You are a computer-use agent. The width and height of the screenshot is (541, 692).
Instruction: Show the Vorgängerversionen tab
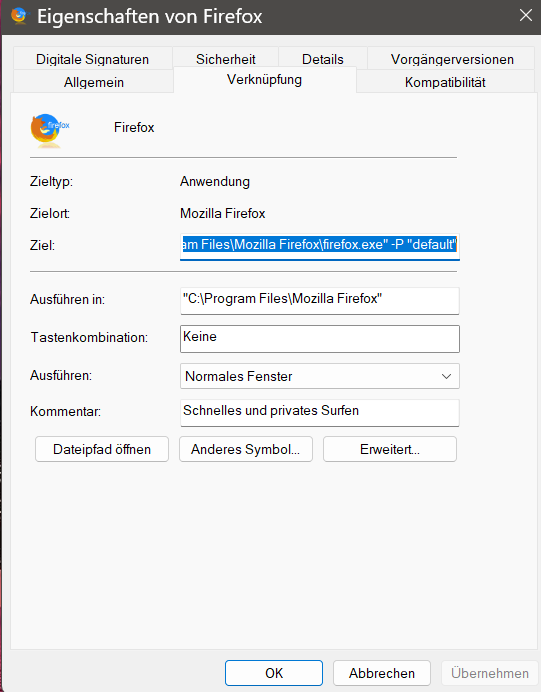[452, 59]
